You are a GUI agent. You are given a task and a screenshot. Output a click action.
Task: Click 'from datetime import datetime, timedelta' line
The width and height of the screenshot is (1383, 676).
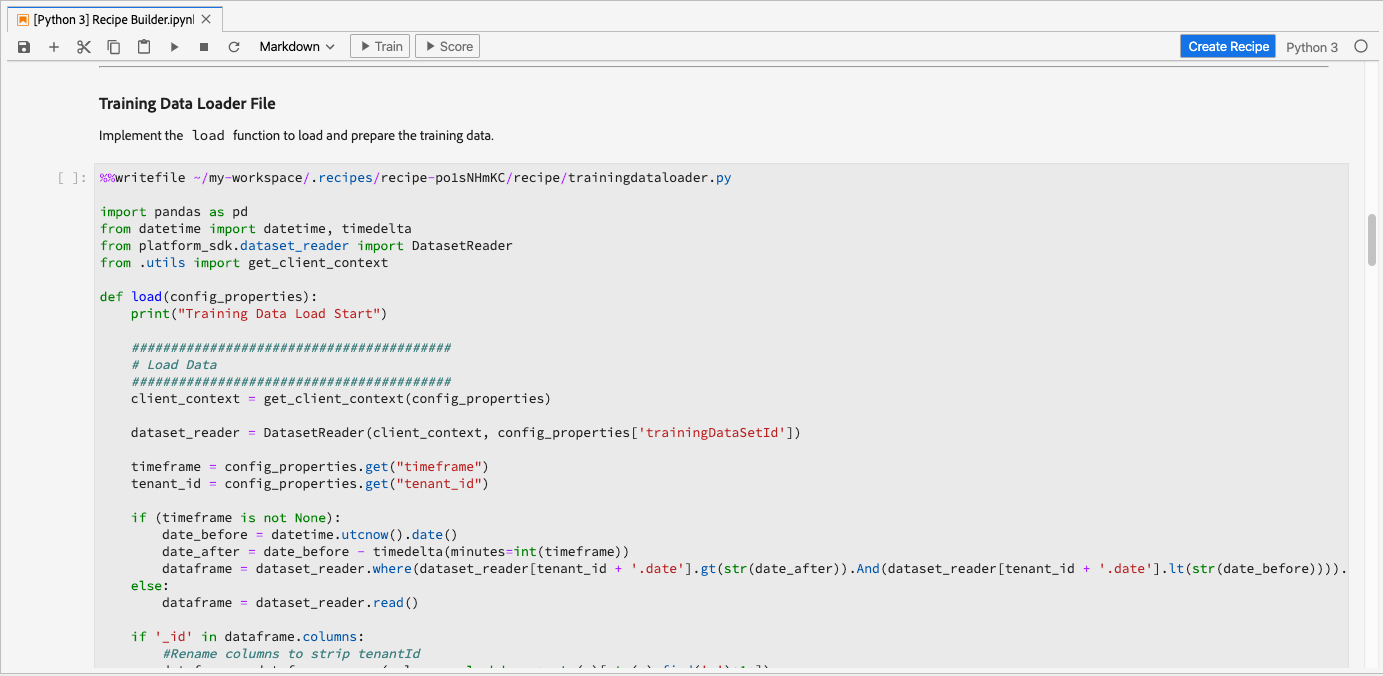tap(256, 229)
